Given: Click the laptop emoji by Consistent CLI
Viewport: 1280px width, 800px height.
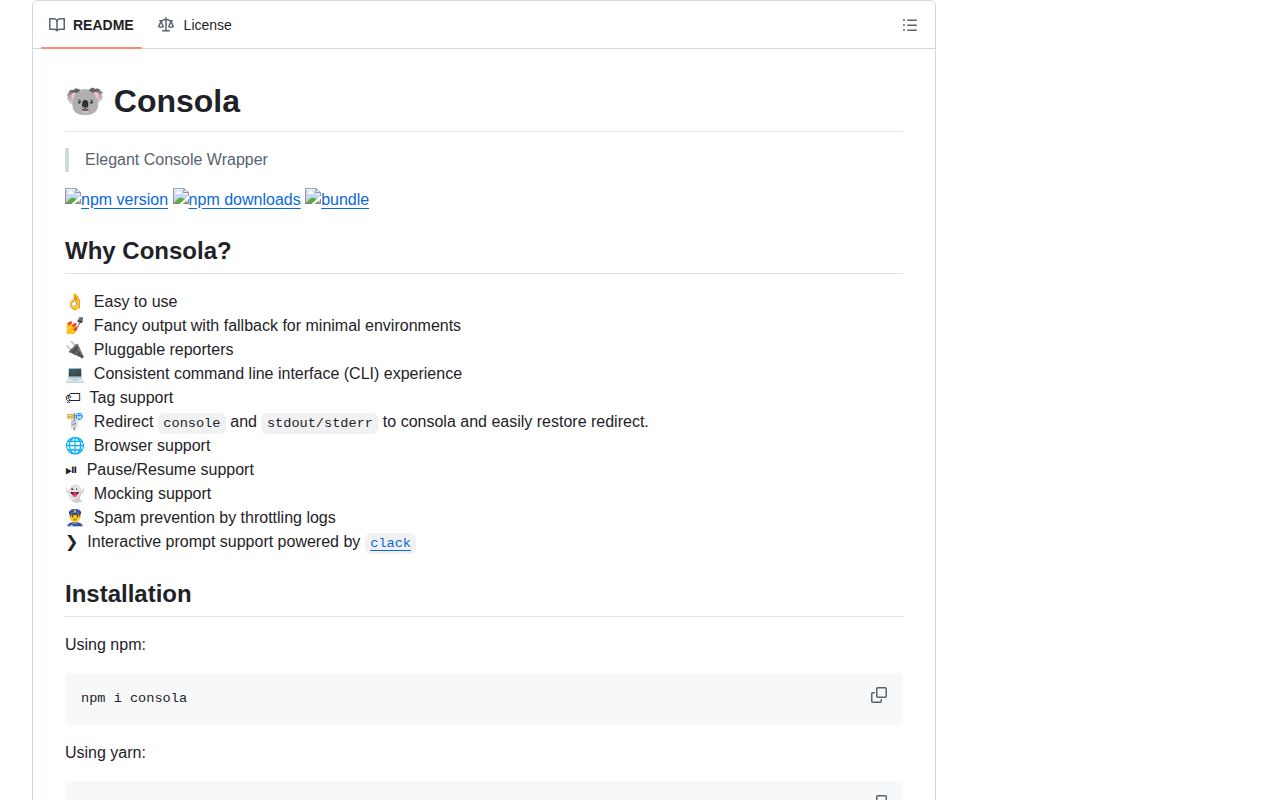Looking at the screenshot, I should point(75,374).
